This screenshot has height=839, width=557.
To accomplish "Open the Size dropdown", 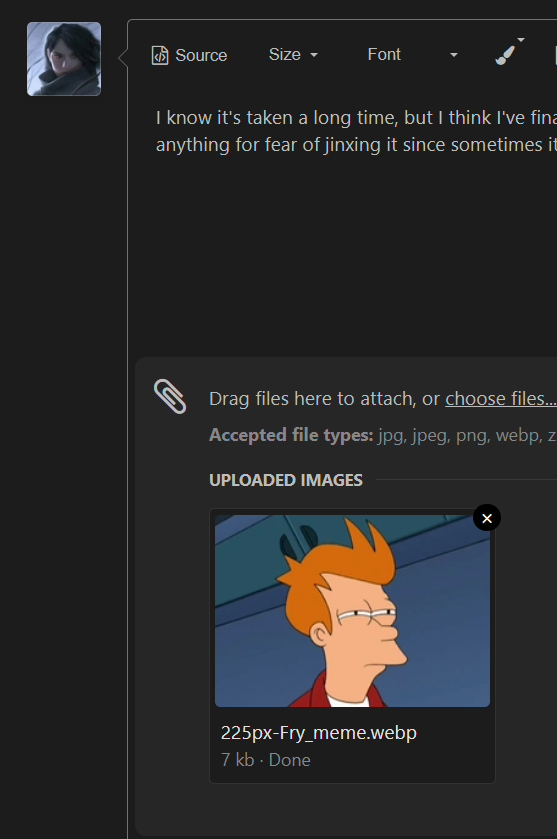I will (x=293, y=55).
